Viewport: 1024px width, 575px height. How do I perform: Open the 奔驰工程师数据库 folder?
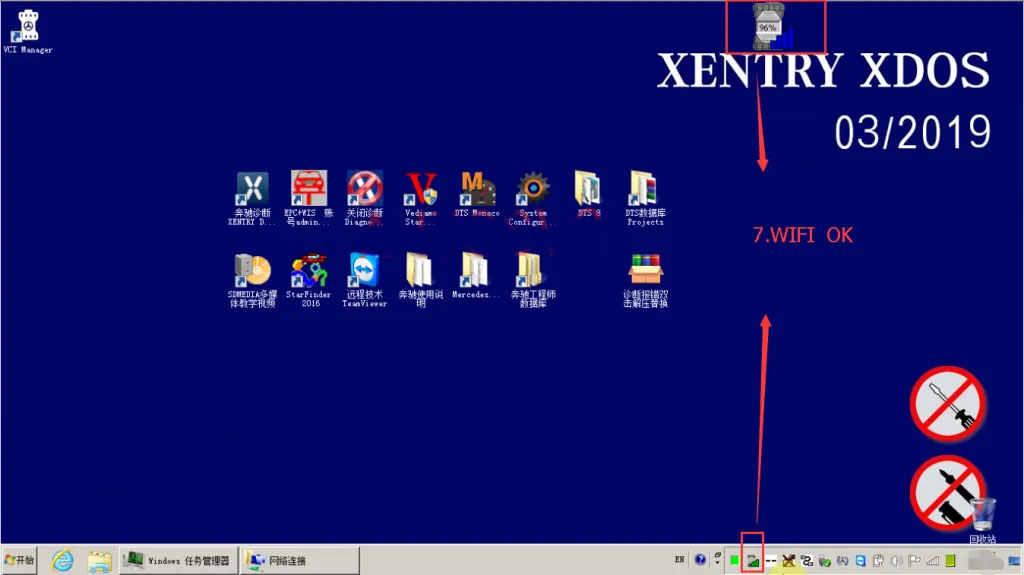533,280
